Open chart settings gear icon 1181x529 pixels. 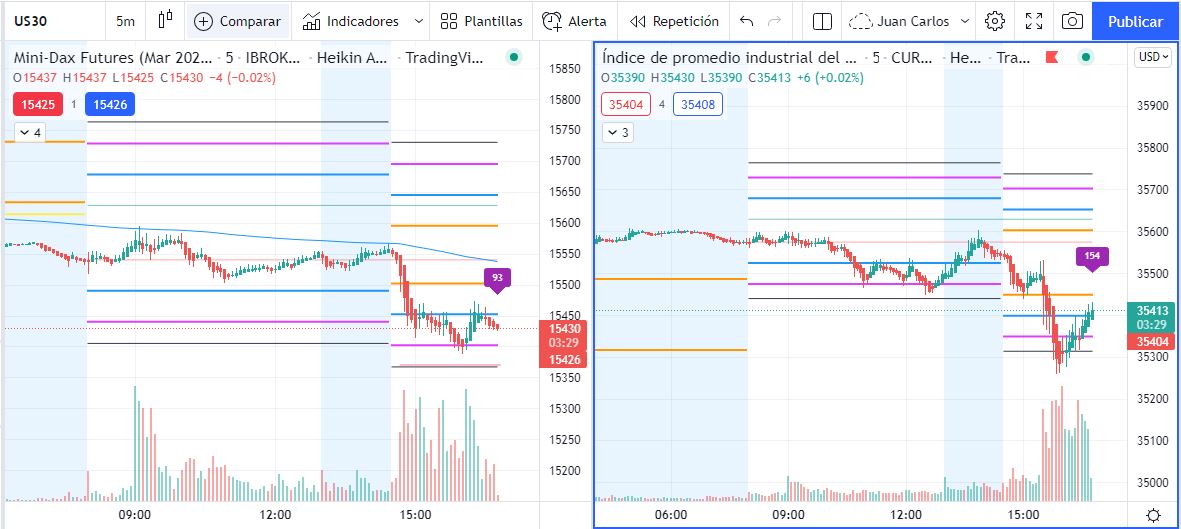click(994, 21)
